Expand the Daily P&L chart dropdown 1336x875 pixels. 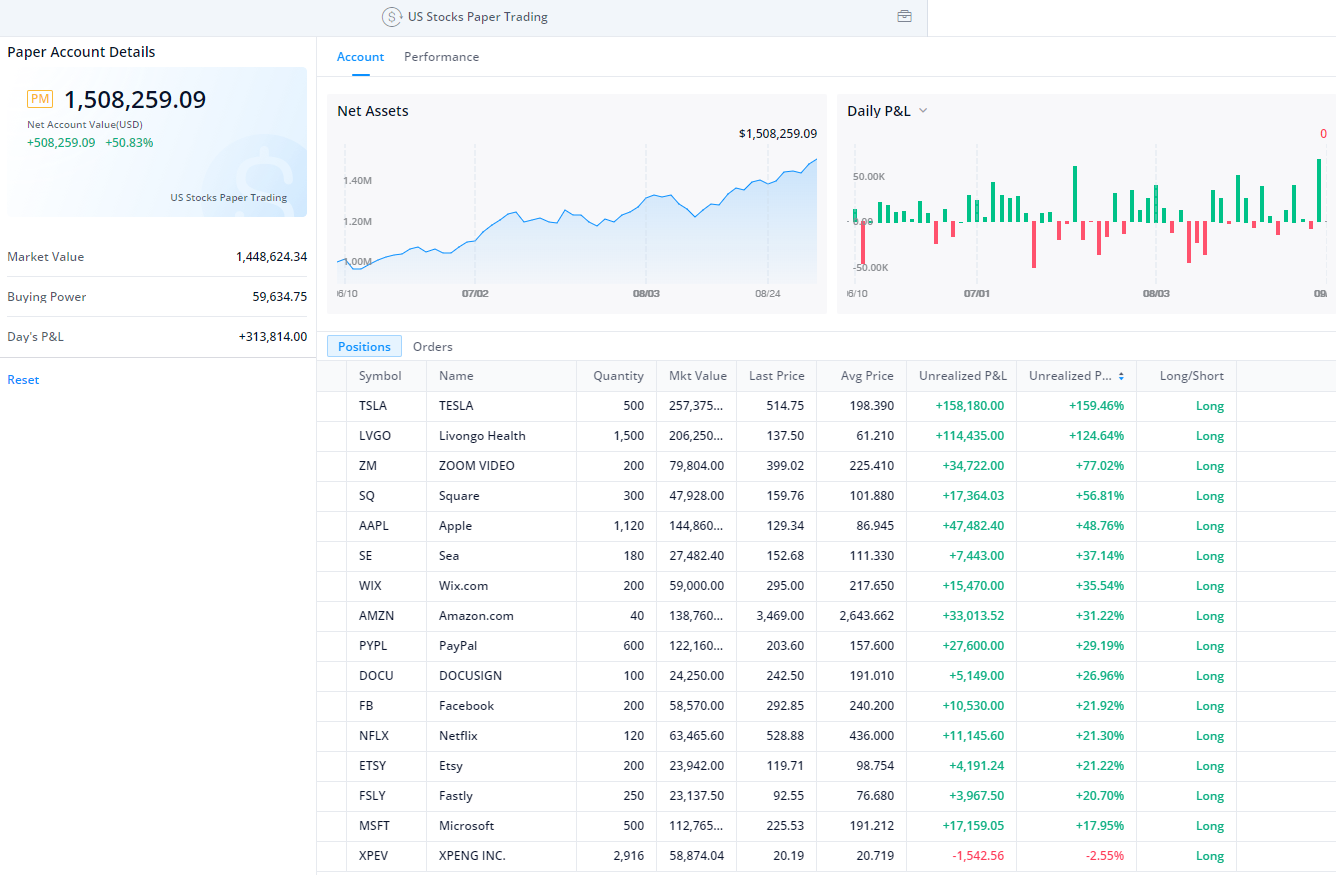[923, 111]
